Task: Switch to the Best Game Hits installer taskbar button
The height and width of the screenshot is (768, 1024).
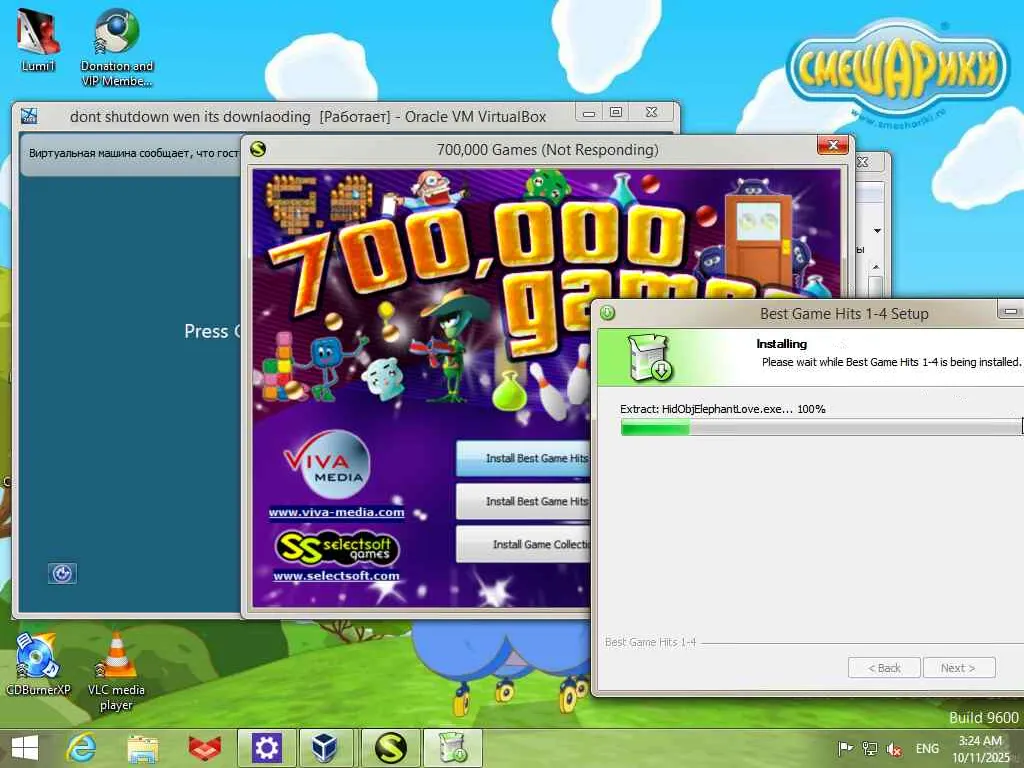Action: (452, 748)
